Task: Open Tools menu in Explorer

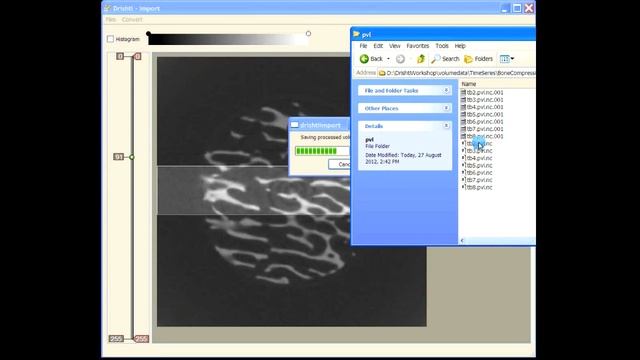Action: point(442,46)
